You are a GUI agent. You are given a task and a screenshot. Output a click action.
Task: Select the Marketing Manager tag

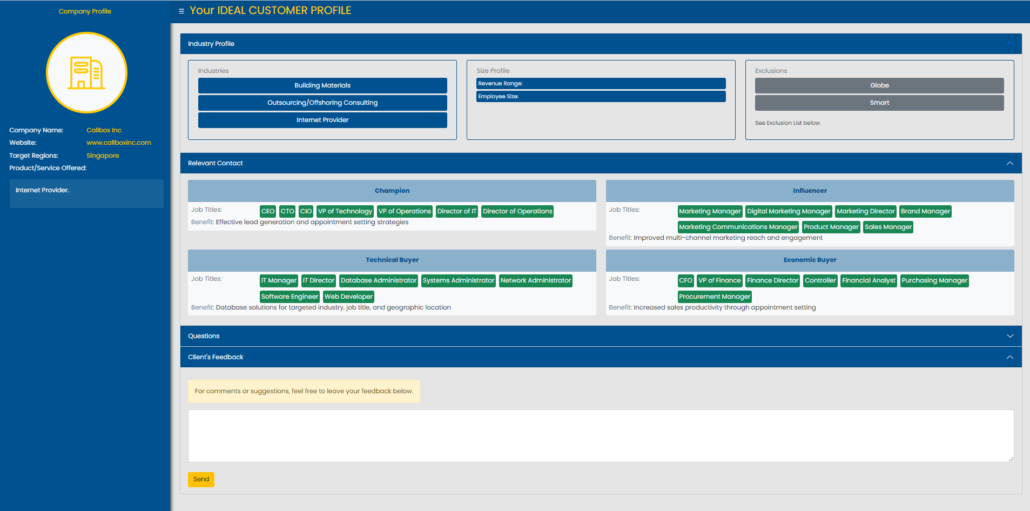(710, 211)
